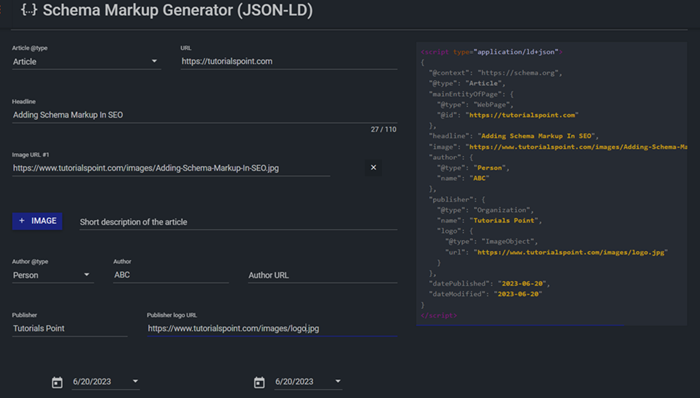The width and height of the screenshot is (700, 398).
Task: Click the 27 / 110 character counter
Action: (x=383, y=129)
